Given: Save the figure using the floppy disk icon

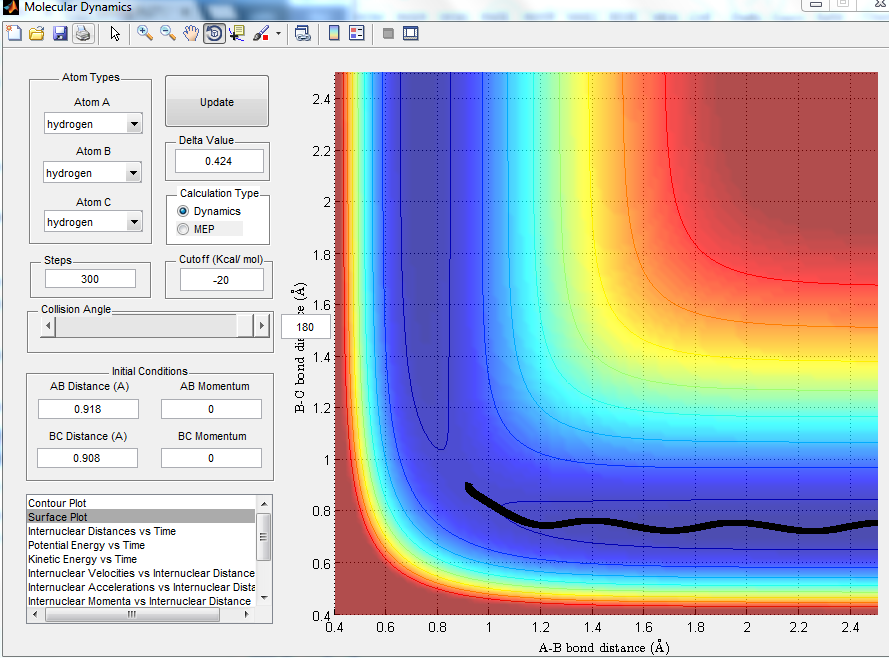Looking at the screenshot, I should point(60,34).
